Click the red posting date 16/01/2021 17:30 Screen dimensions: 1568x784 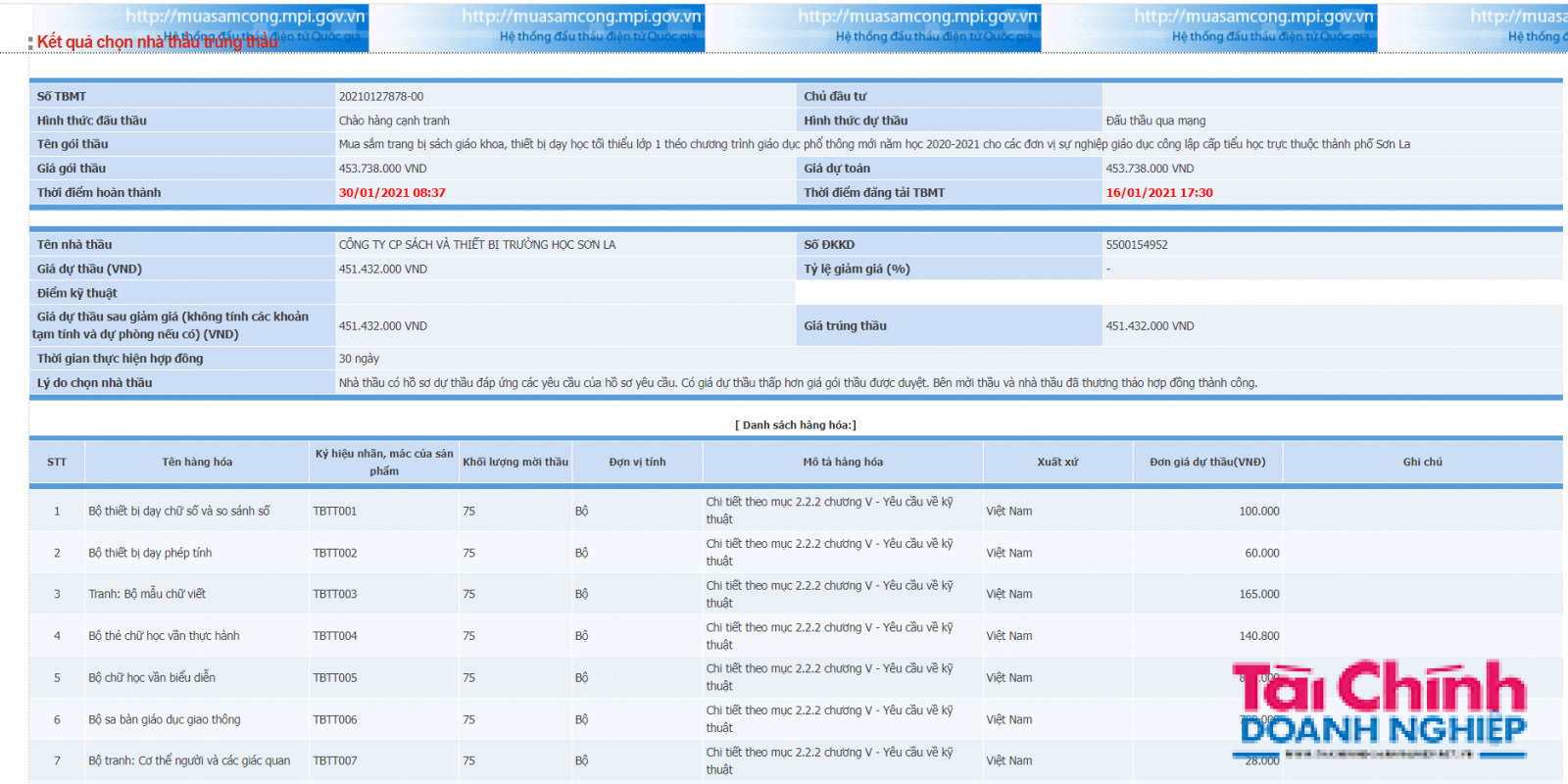click(1159, 193)
